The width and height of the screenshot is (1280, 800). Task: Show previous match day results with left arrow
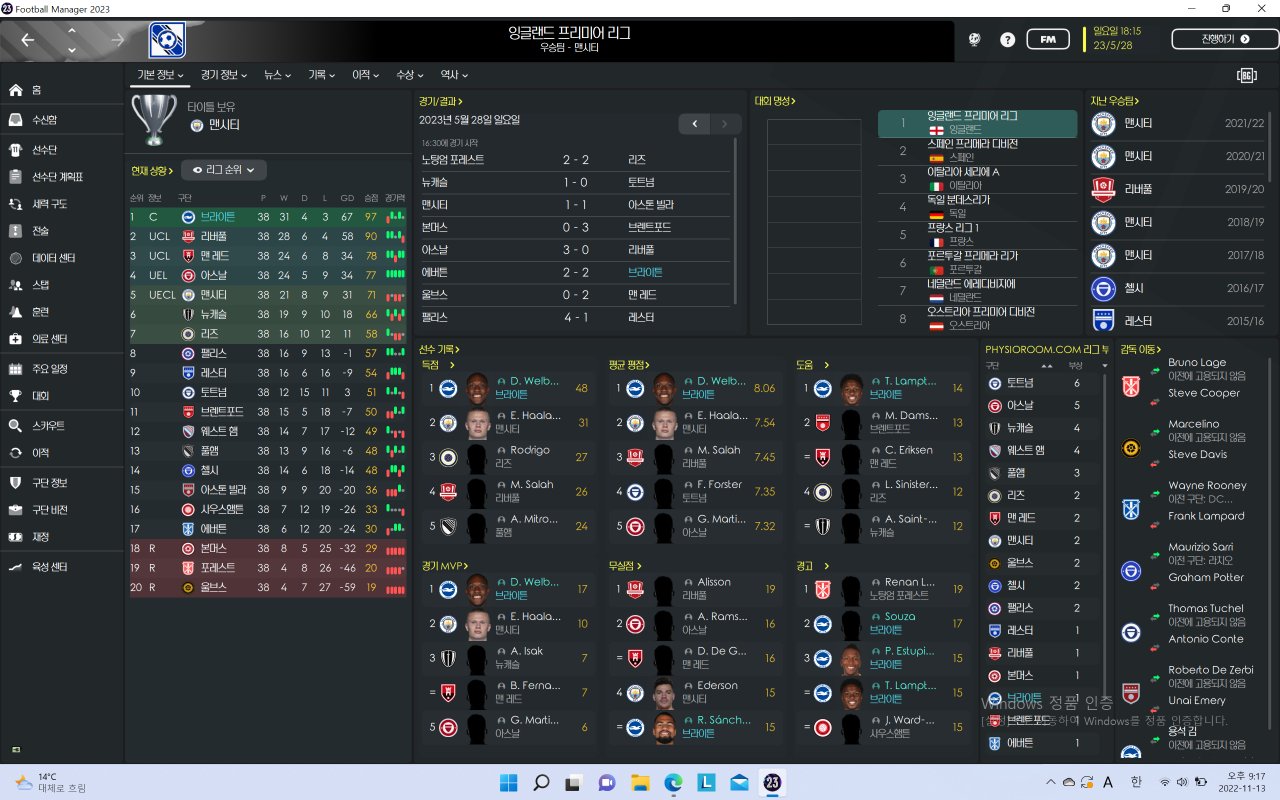point(694,123)
